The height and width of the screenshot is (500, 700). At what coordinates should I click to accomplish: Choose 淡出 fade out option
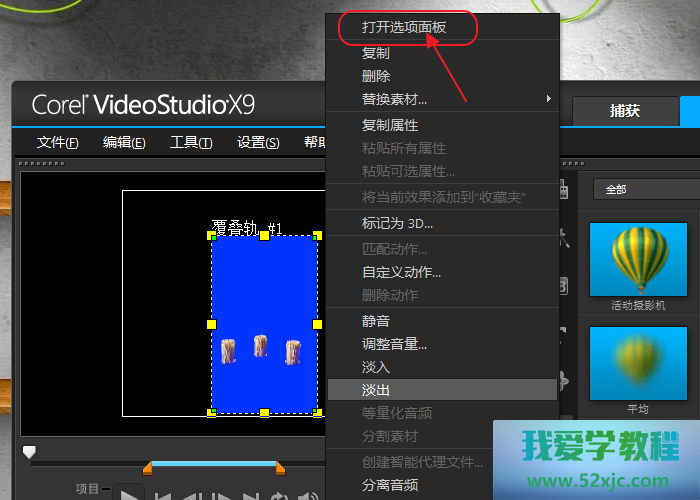point(376,389)
